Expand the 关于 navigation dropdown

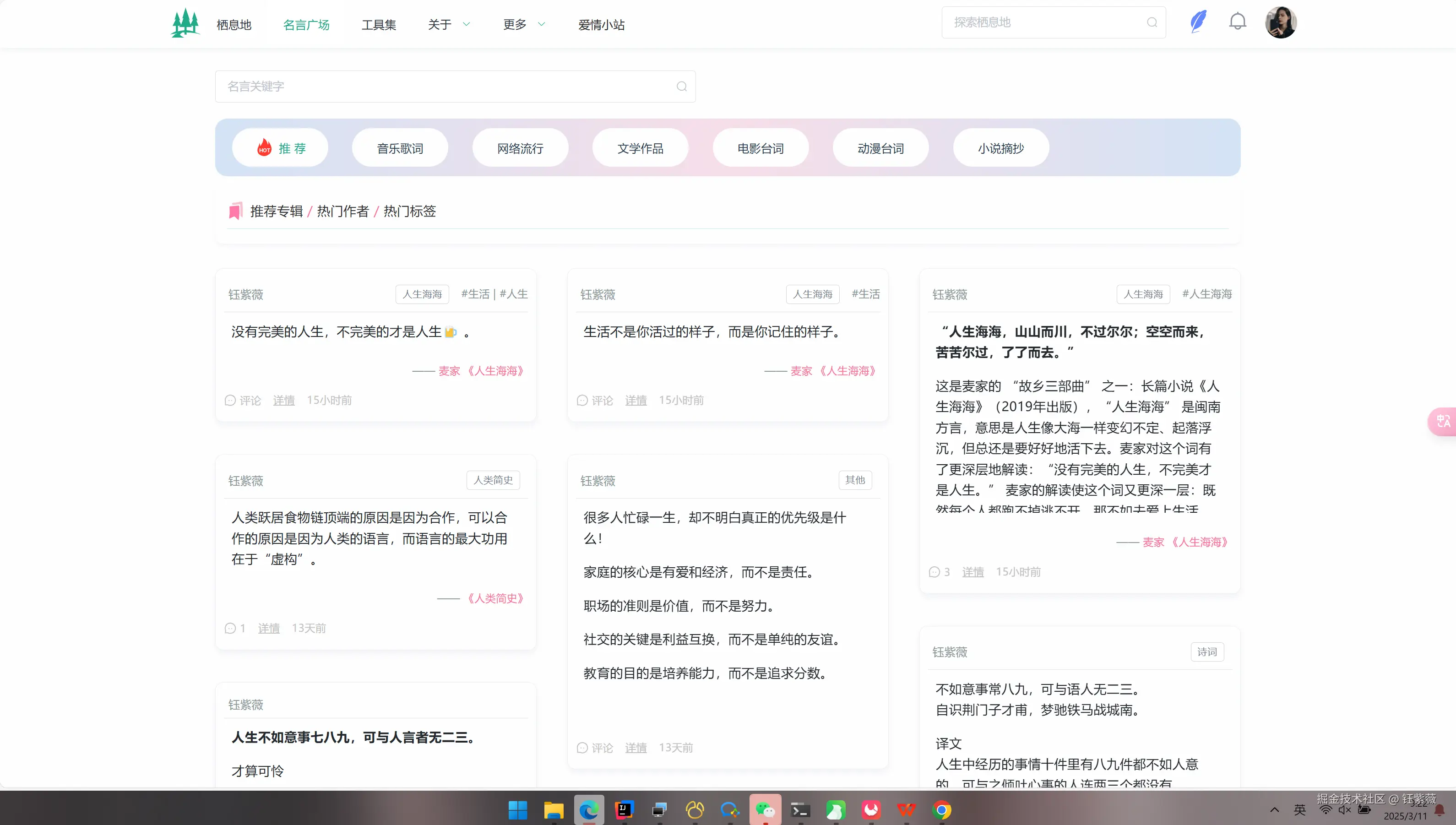coord(448,24)
